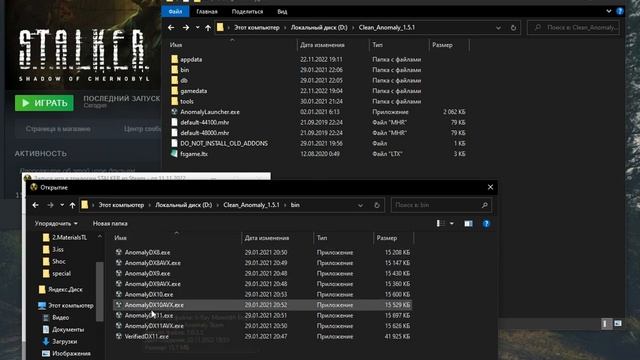Click the search box in Clean_Anomaly Explorer
Viewport: 640px width, 360px height.
coord(573,27)
